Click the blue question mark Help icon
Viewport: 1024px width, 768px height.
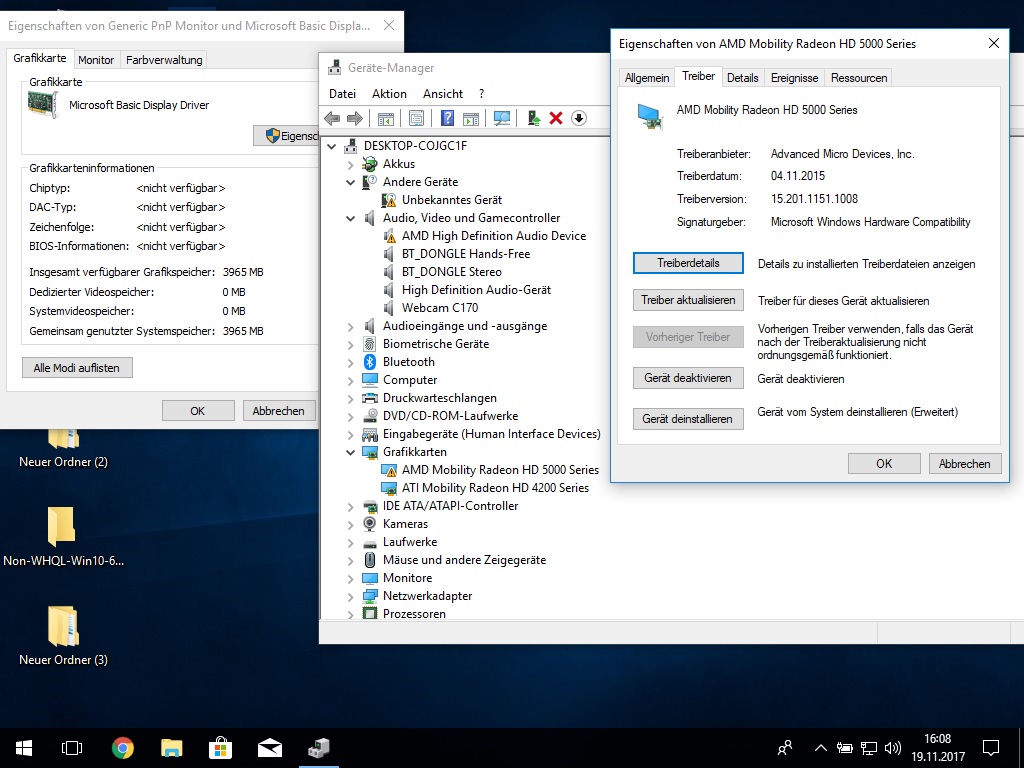click(447, 118)
